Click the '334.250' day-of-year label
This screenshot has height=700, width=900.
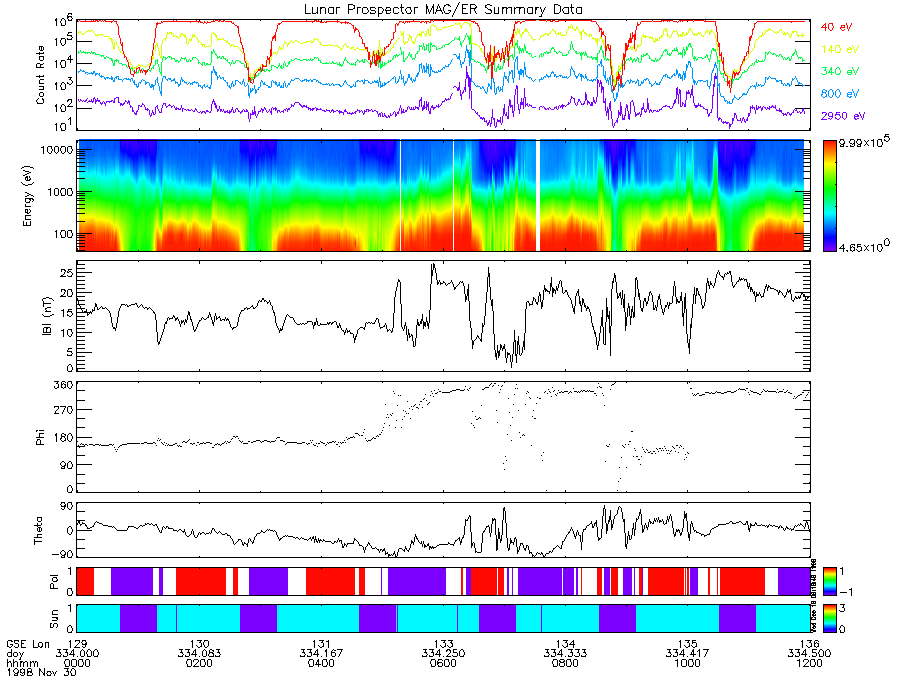(443, 654)
